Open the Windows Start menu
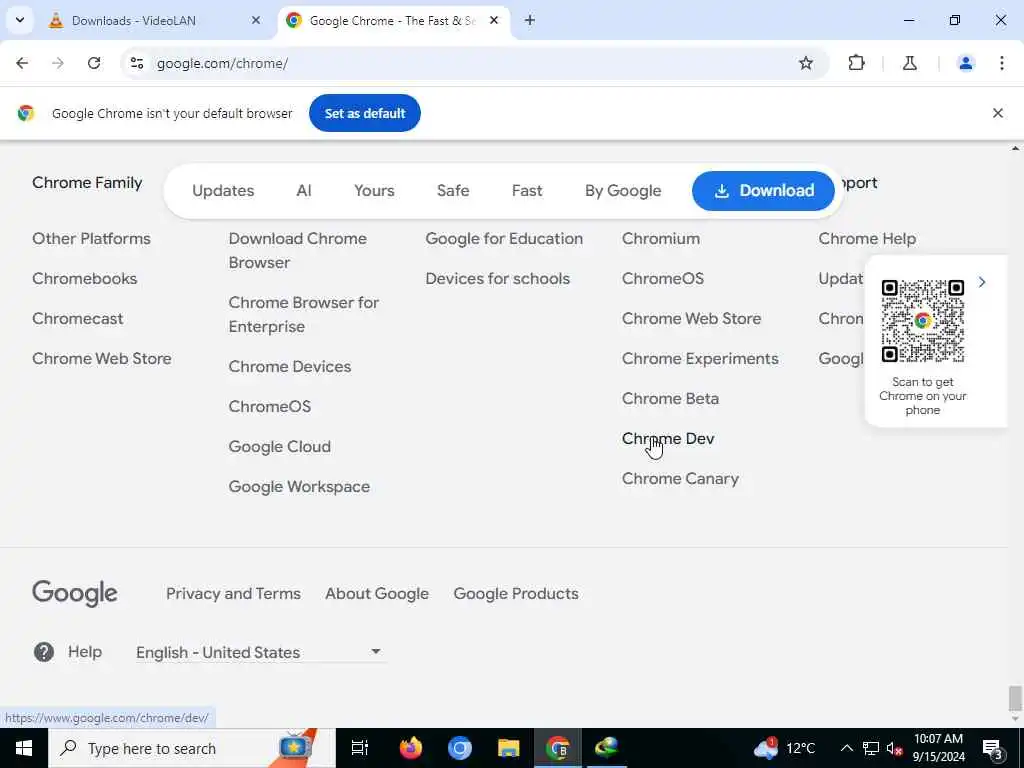The width and height of the screenshot is (1024, 768). click(x=24, y=748)
